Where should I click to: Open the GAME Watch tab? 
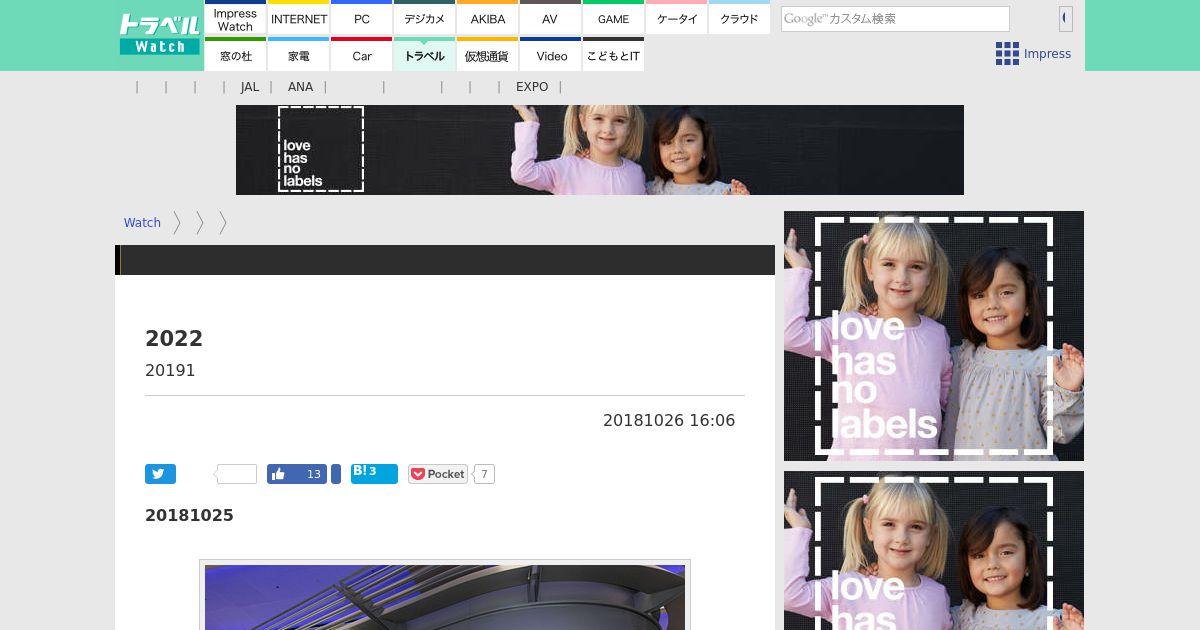(613, 18)
